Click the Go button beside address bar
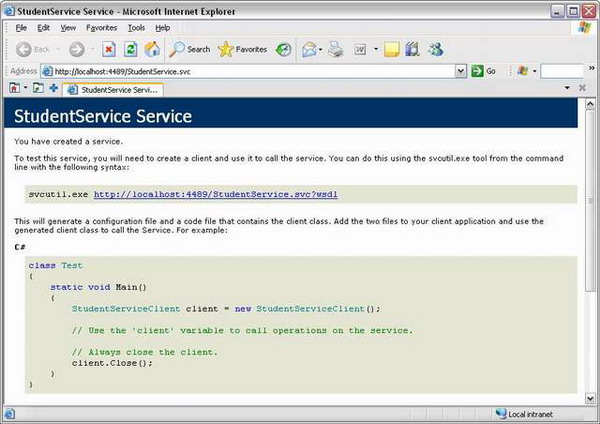 [484, 71]
